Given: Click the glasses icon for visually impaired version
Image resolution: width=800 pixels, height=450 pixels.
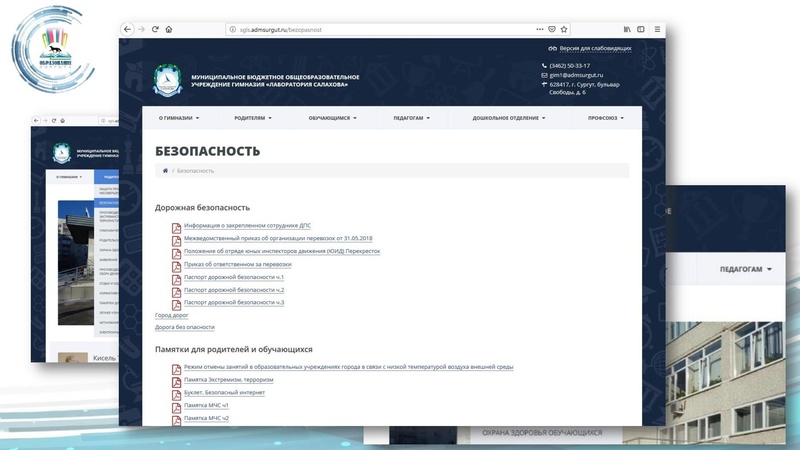Looking at the screenshot, I should pyautogui.click(x=552, y=48).
